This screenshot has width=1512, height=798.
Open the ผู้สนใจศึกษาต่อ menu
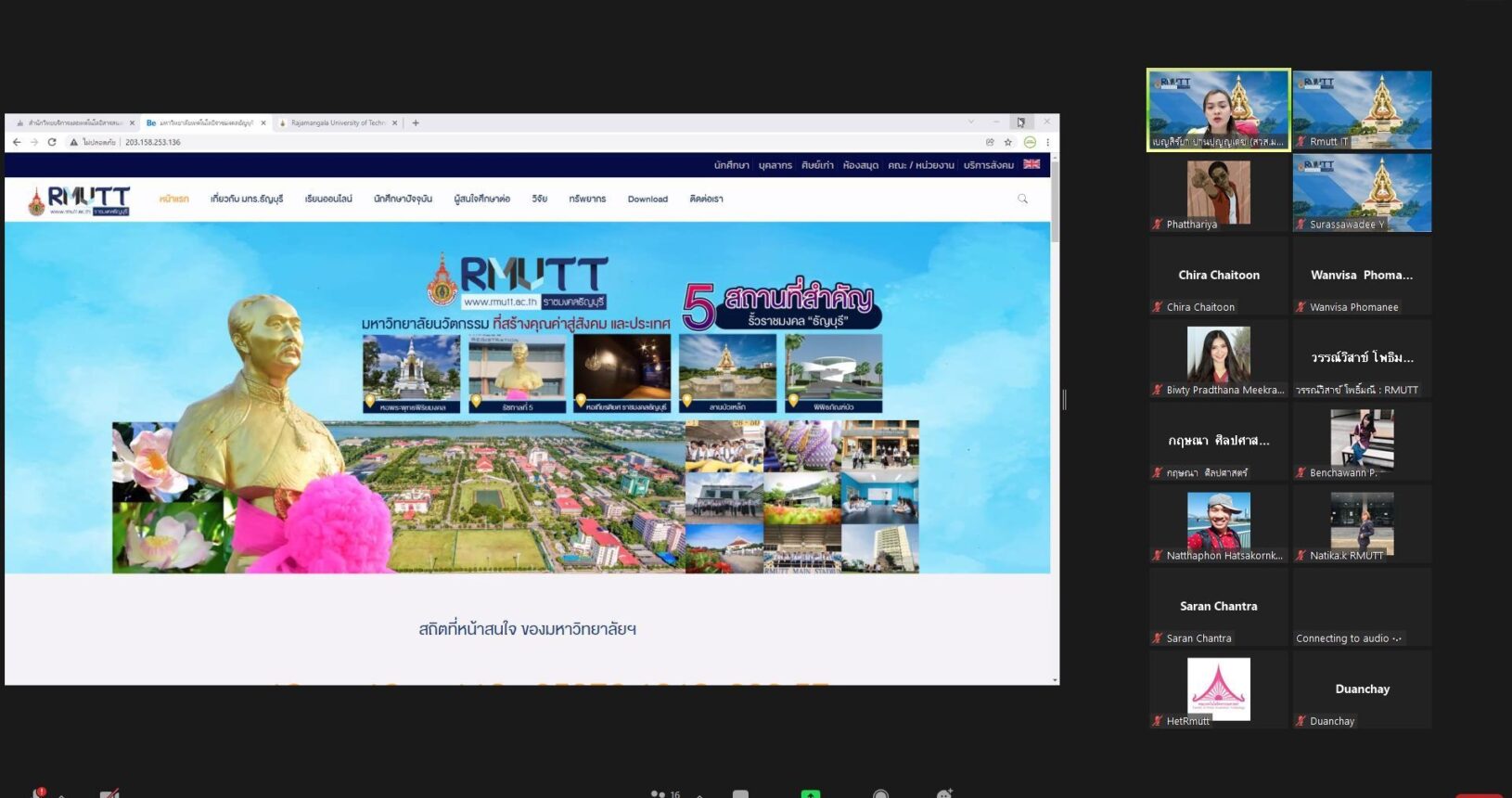(x=481, y=199)
